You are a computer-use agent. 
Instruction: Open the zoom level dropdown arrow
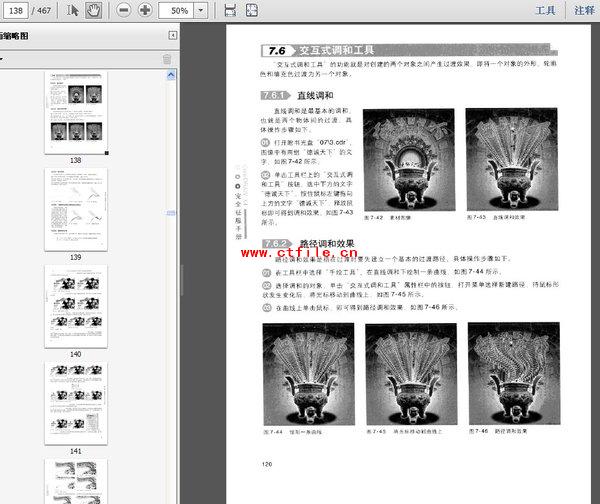tap(202, 10)
